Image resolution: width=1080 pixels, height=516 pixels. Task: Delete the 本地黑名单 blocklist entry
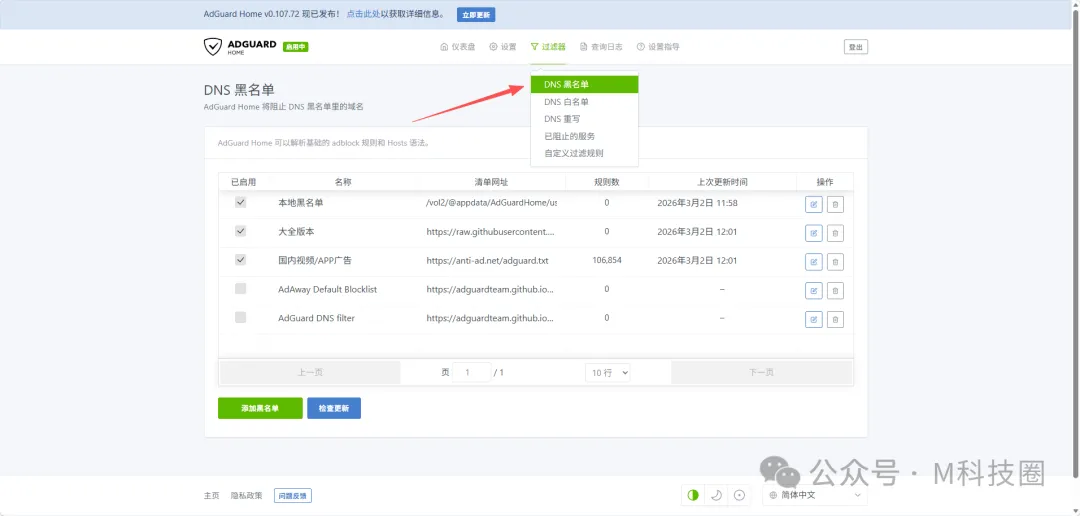pos(835,204)
